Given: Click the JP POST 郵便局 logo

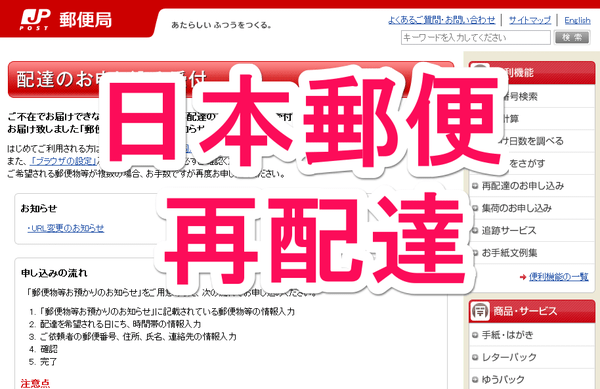Looking at the screenshot, I should coord(66,20).
